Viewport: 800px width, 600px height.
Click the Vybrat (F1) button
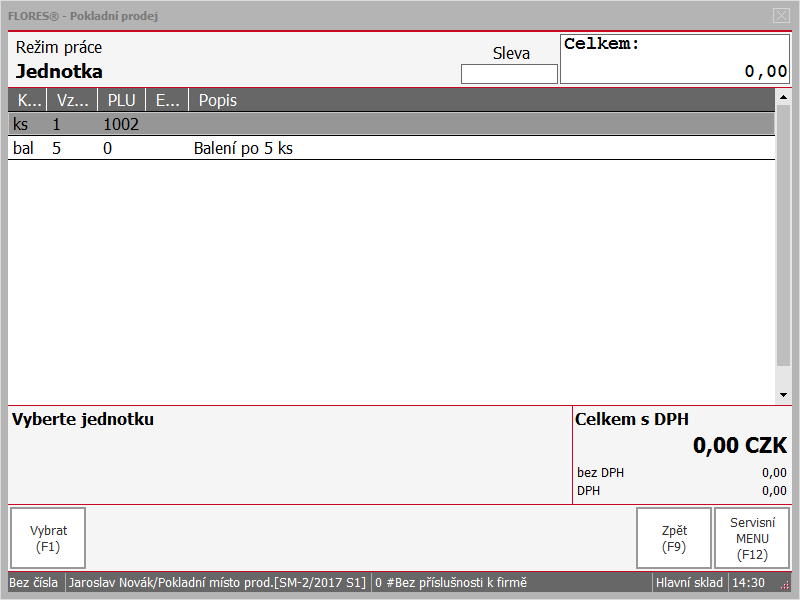click(x=48, y=538)
